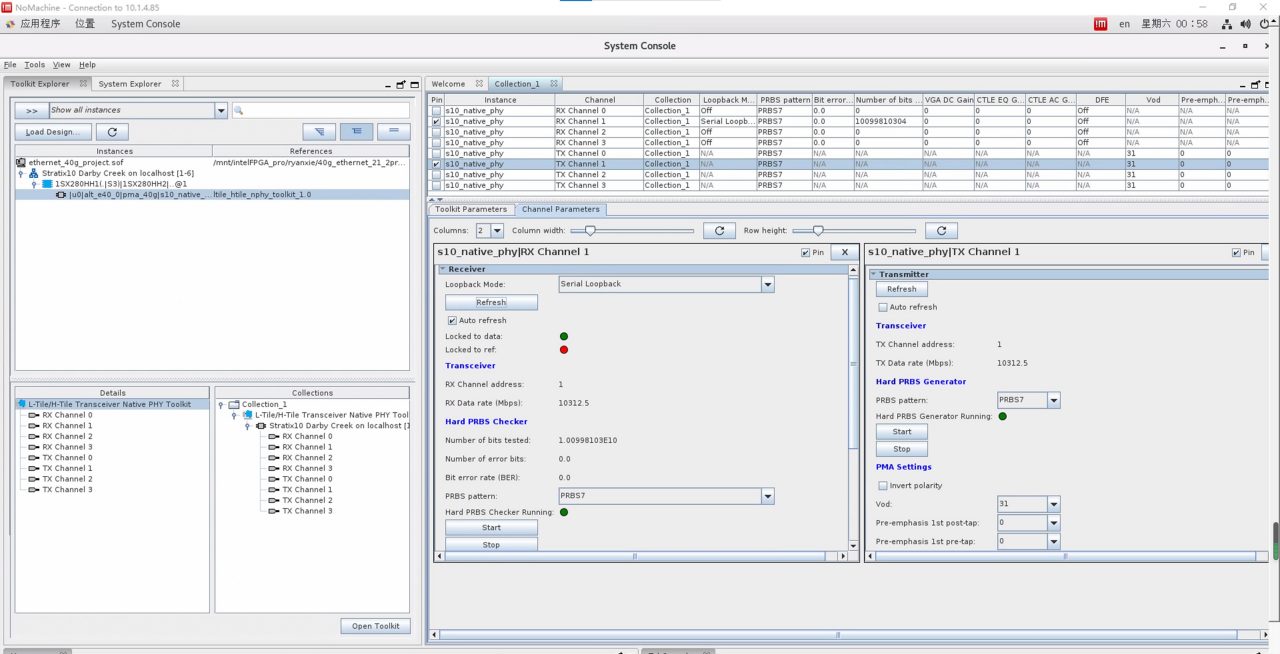Switch to the System Explorer tab

click(x=130, y=84)
